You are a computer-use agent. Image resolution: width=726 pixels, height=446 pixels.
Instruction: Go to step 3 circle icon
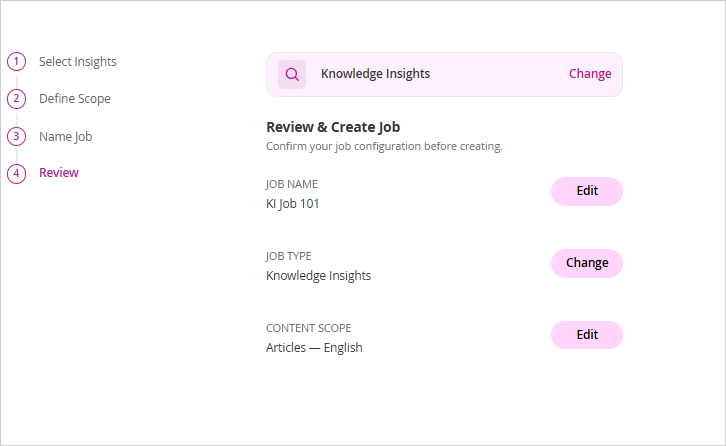(16, 136)
